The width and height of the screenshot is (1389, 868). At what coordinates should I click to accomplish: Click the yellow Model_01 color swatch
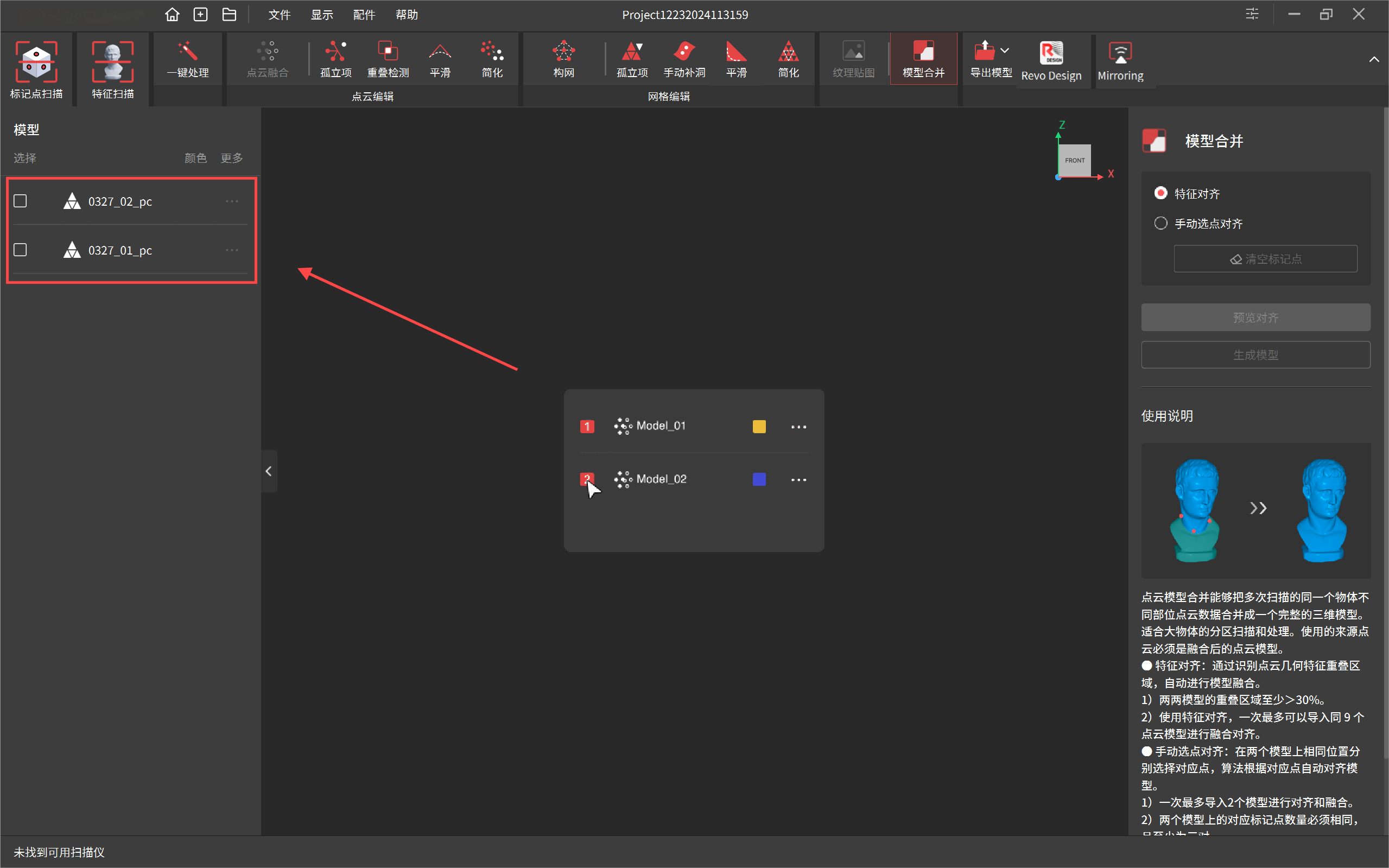[x=759, y=427]
